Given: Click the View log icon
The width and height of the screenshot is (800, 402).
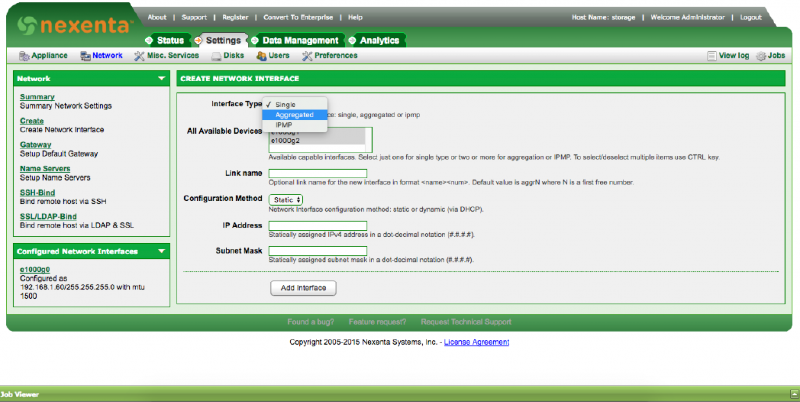Looking at the screenshot, I should (x=712, y=56).
